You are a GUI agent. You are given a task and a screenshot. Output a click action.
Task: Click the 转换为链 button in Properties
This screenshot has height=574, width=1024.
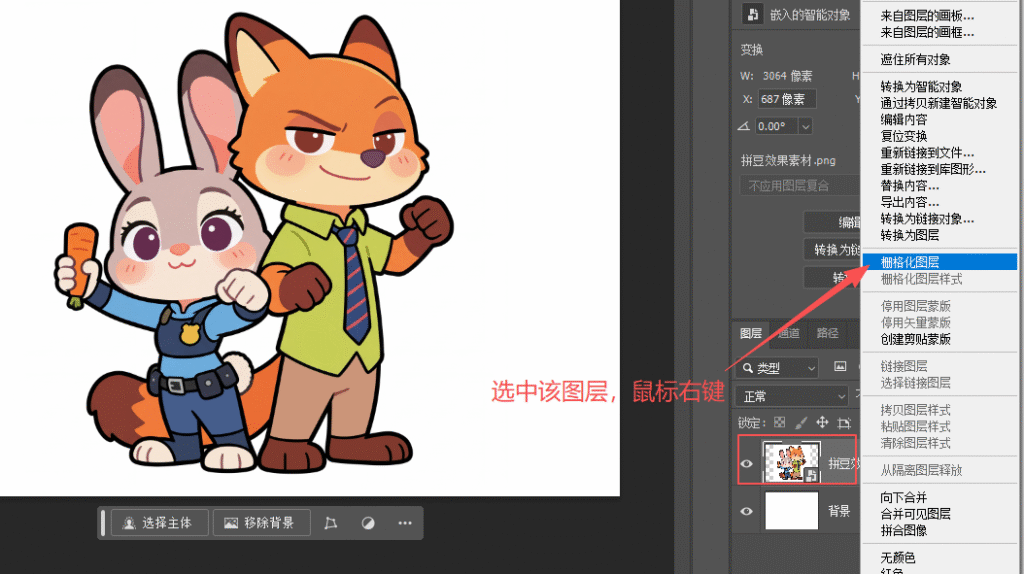[832, 249]
